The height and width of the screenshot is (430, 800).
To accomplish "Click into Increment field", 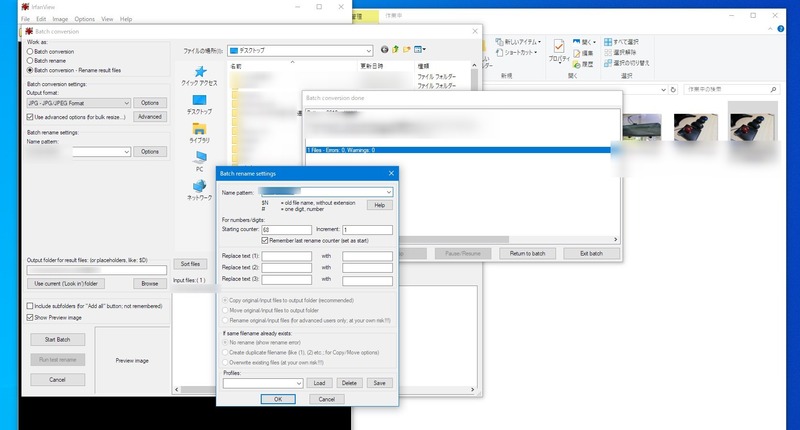I will pos(367,230).
